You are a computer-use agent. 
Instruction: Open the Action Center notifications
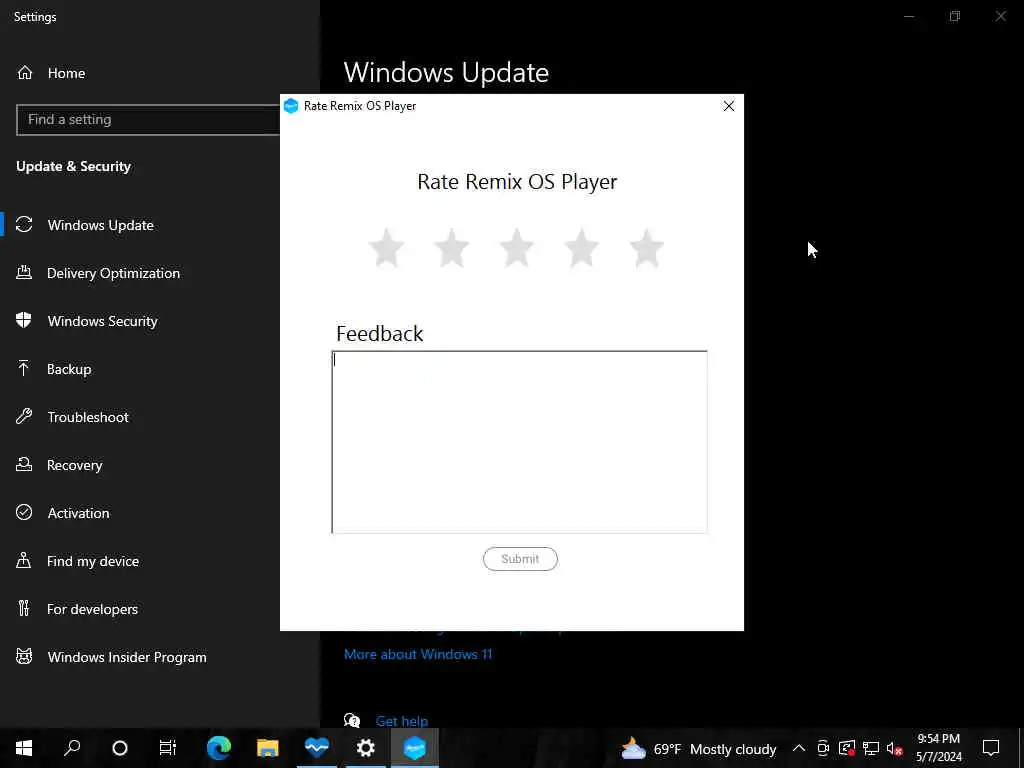(x=991, y=748)
